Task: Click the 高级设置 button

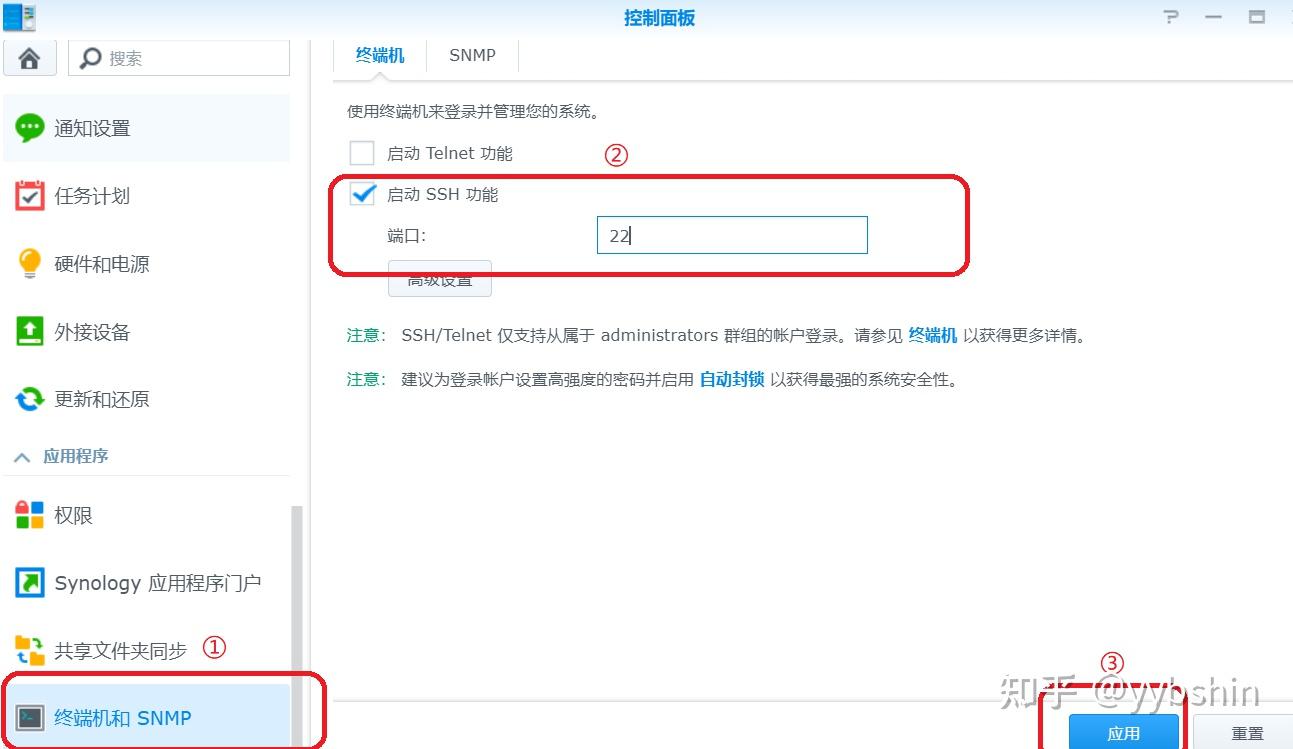Action: tap(439, 279)
